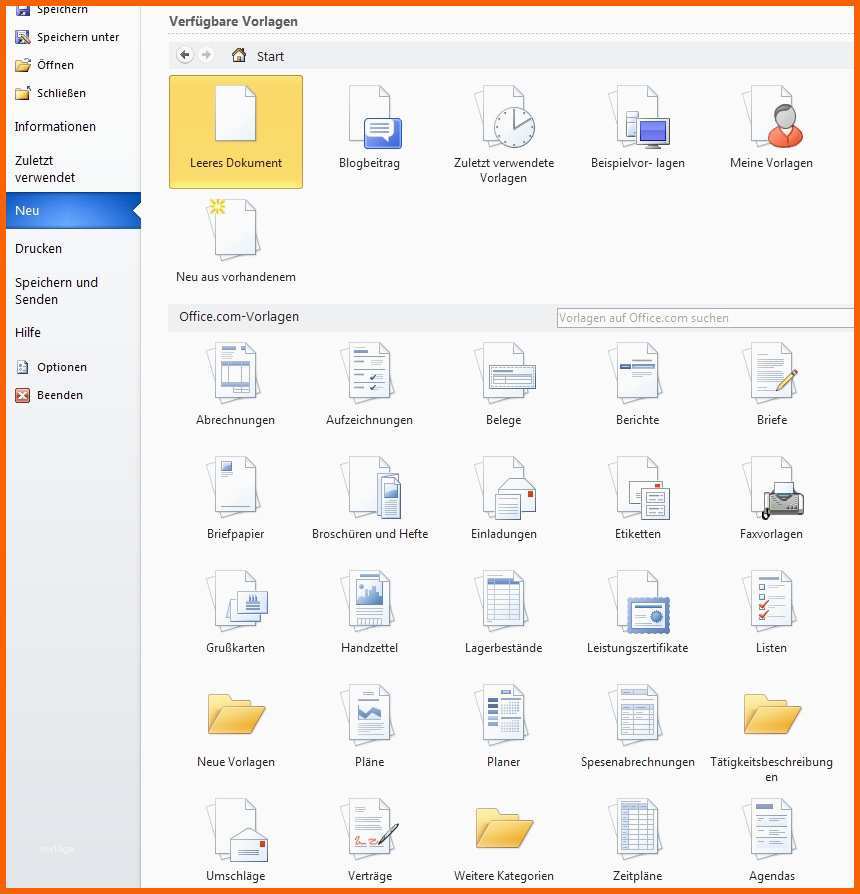Open the Zeitpläne templates
The image size is (860, 894).
coord(638,840)
